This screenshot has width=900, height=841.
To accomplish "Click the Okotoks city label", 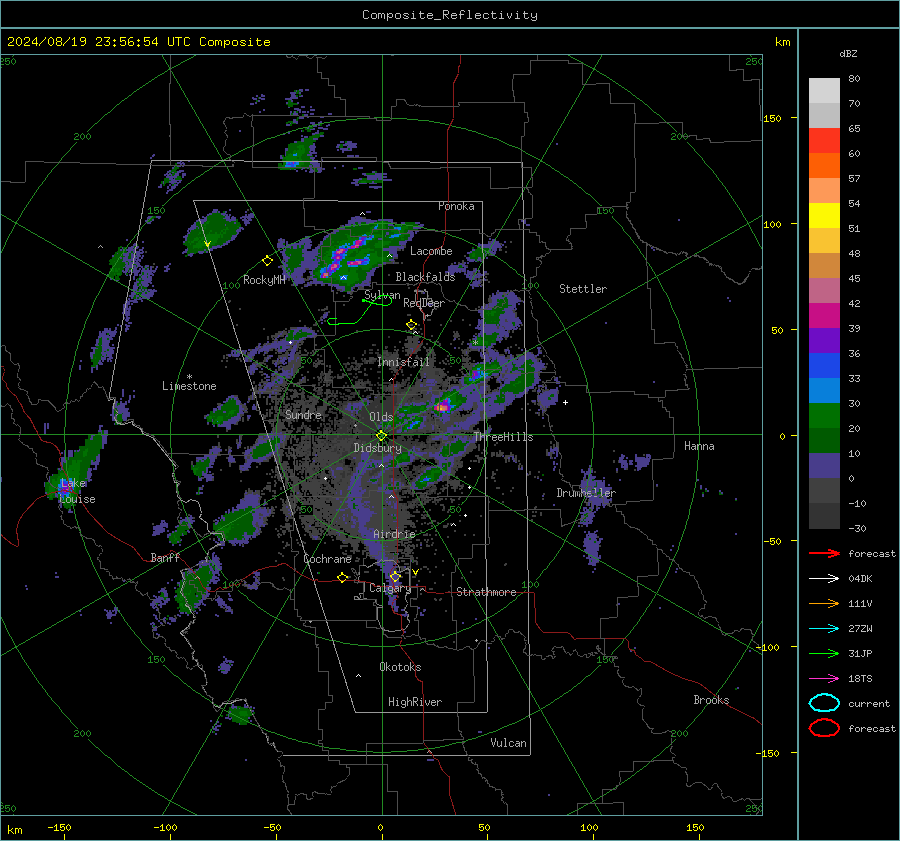I will coord(400,666).
